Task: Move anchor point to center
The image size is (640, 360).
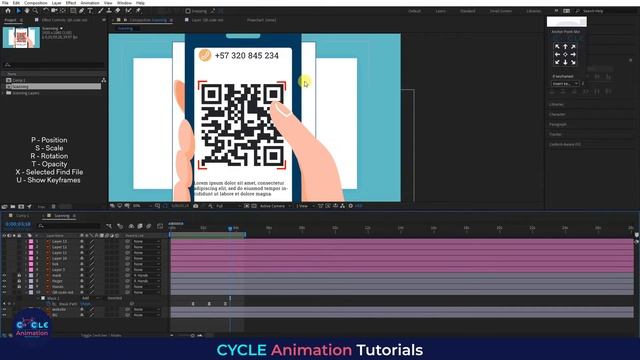Action: pos(565,54)
